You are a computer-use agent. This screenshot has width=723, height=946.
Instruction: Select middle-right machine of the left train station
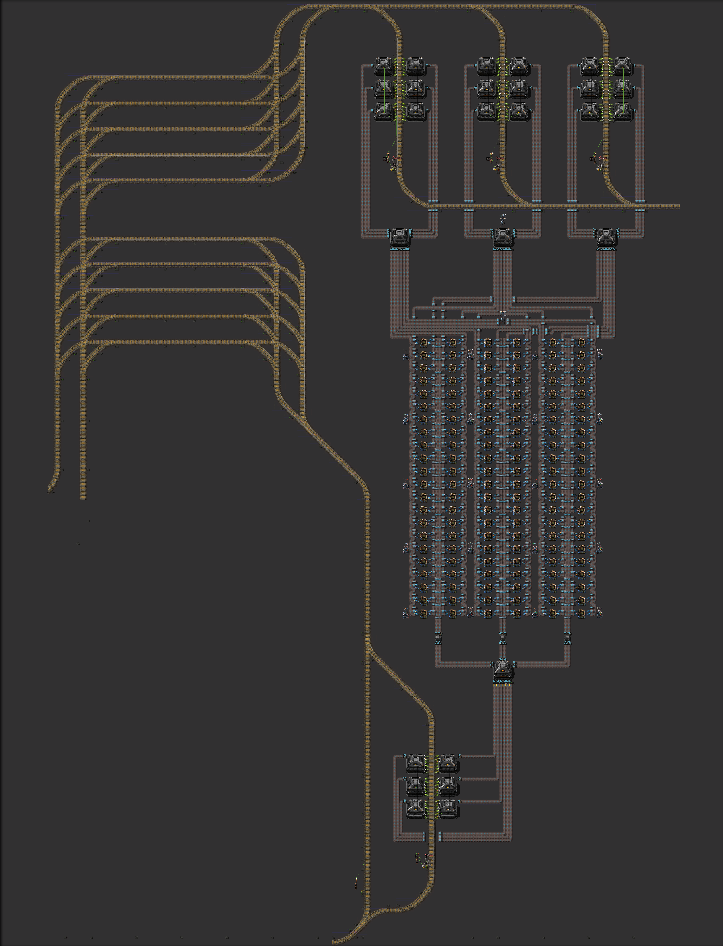click(x=415, y=89)
